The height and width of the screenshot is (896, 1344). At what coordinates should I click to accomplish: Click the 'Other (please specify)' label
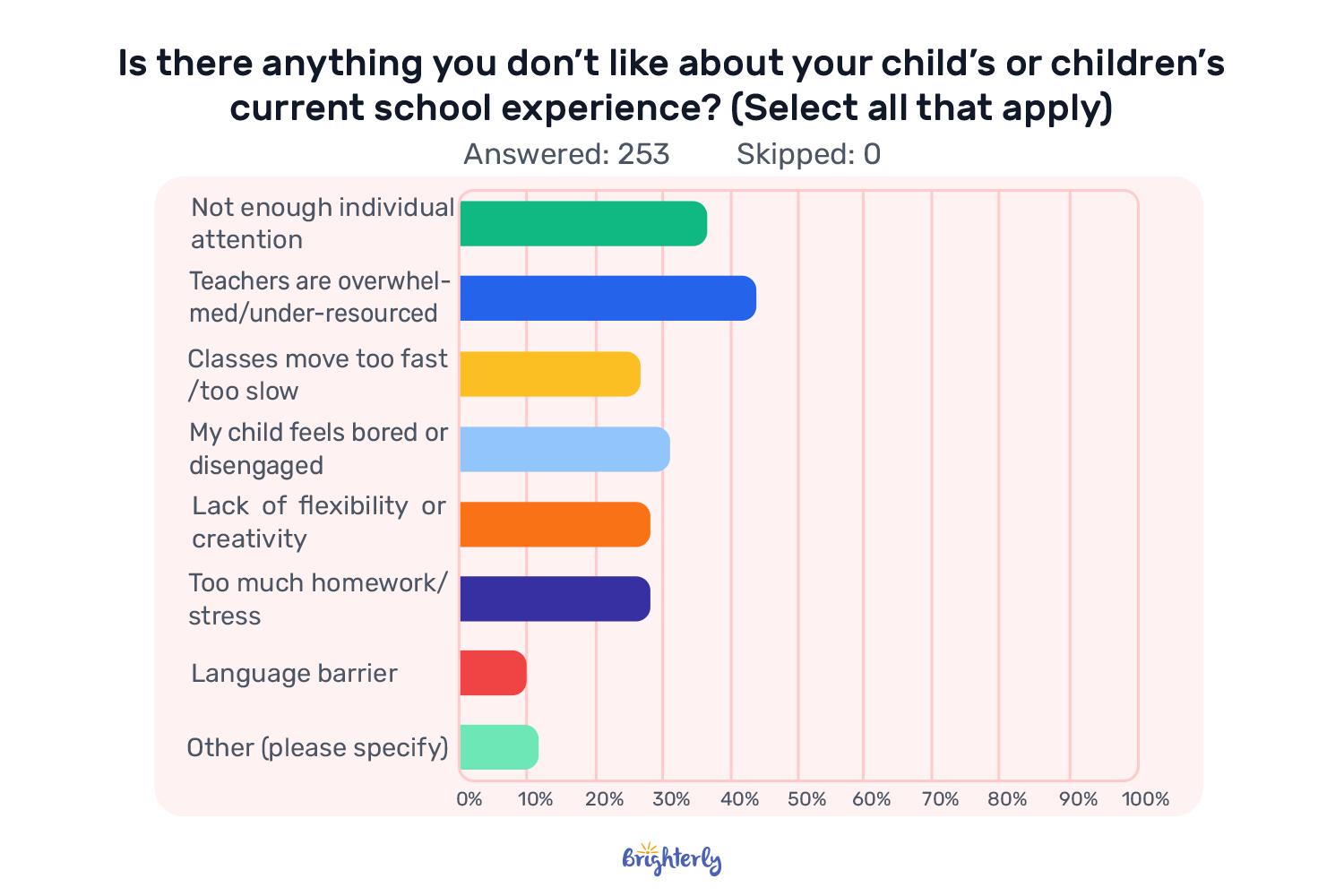point(317,747)
